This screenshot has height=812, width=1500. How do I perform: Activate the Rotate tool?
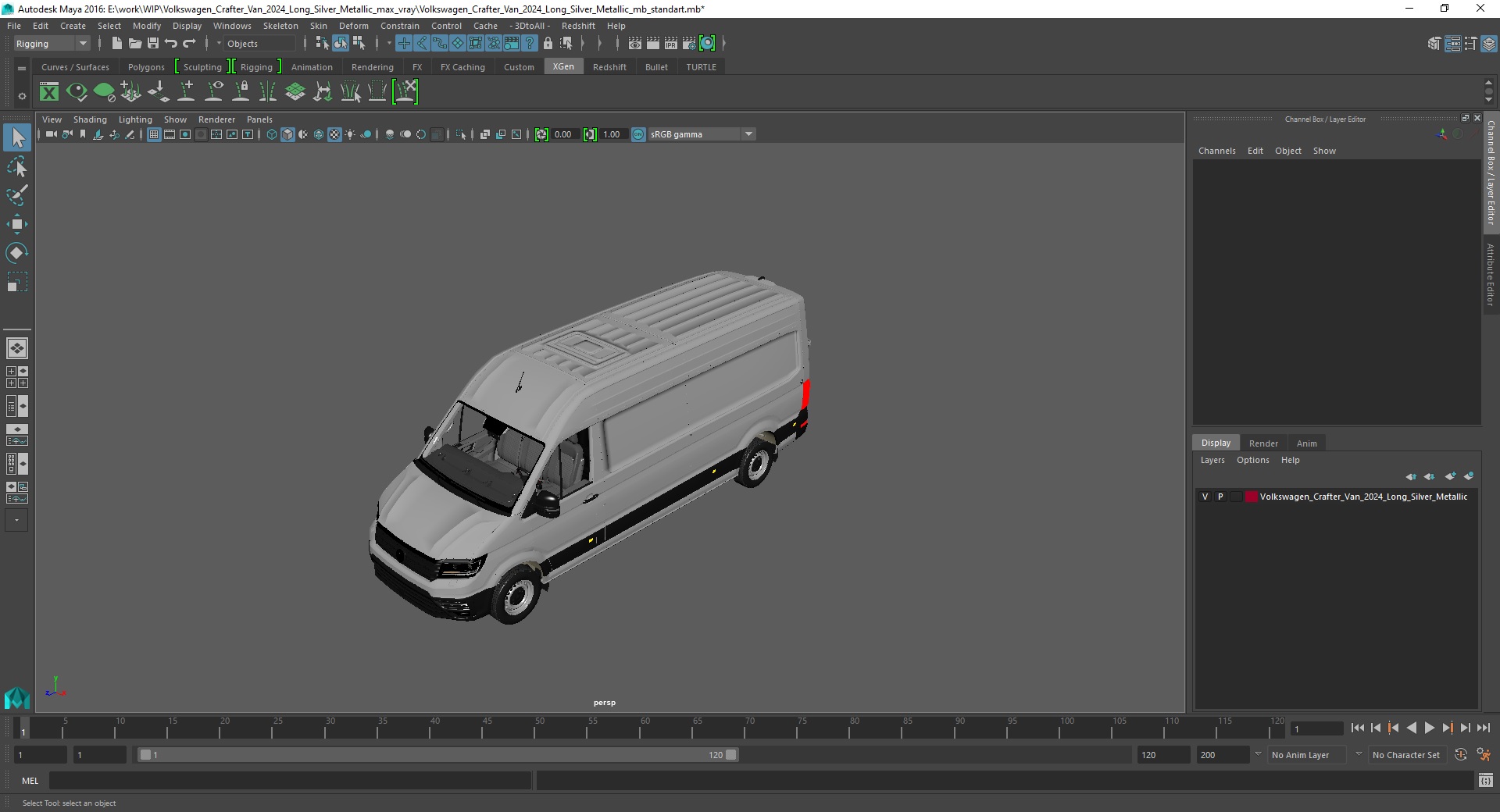(x=17, y=252)
